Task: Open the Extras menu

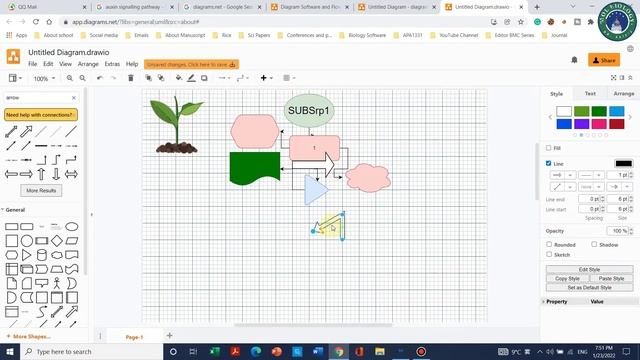Action: [112, 64]
